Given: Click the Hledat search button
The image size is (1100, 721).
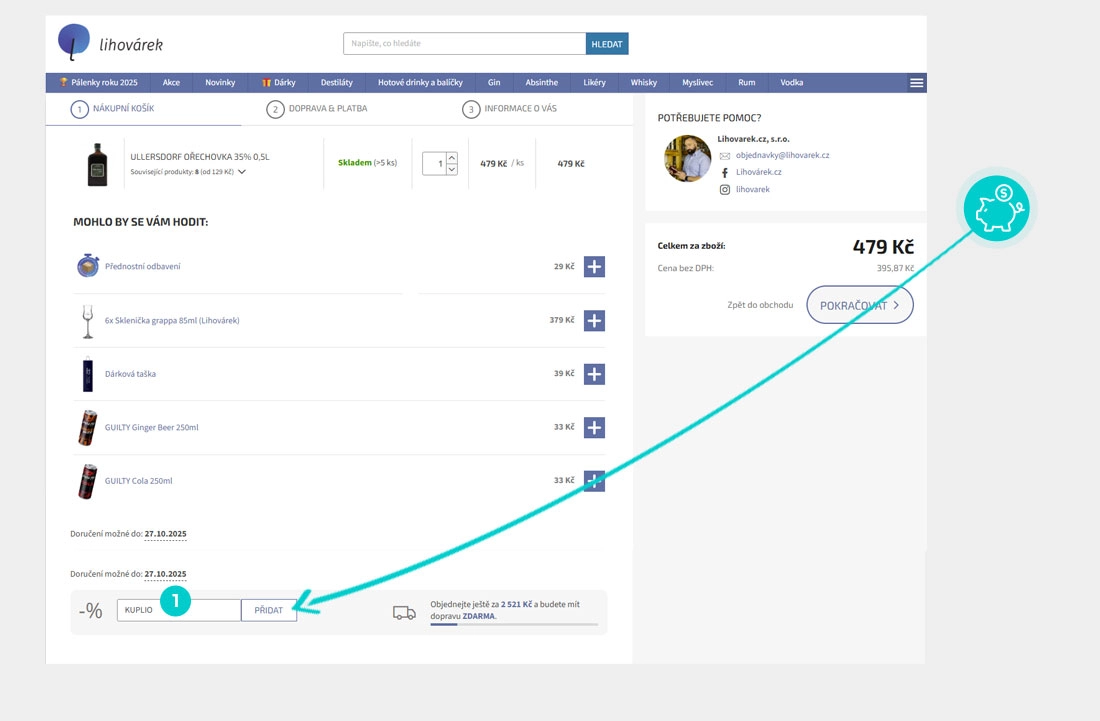Looking at the screenshot, I should coord(607,44).
